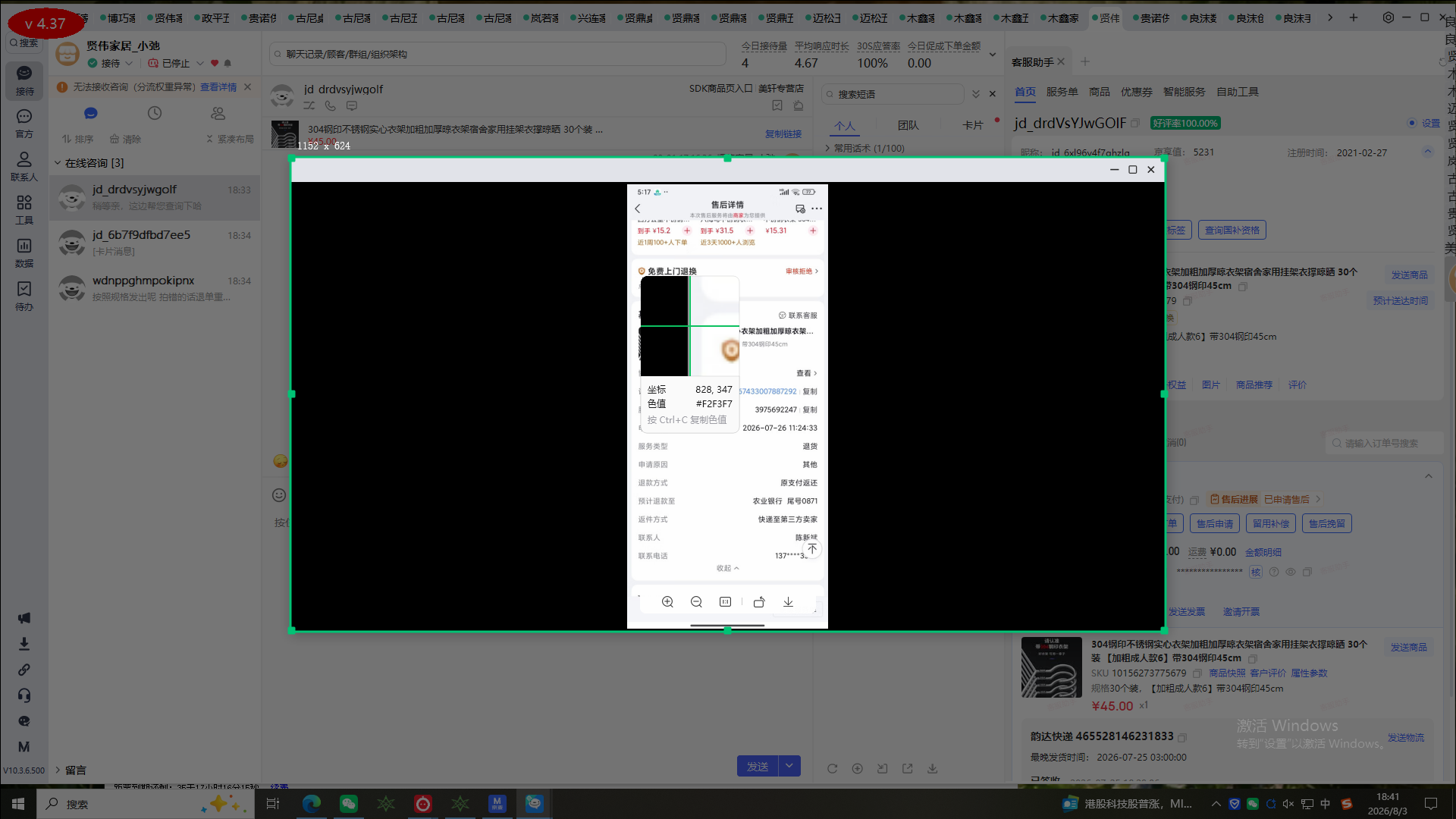Expand the statistics panel chevron
Image resolution: width=1456 pixels, height=819 pixels.
click(x=993, y=55)
